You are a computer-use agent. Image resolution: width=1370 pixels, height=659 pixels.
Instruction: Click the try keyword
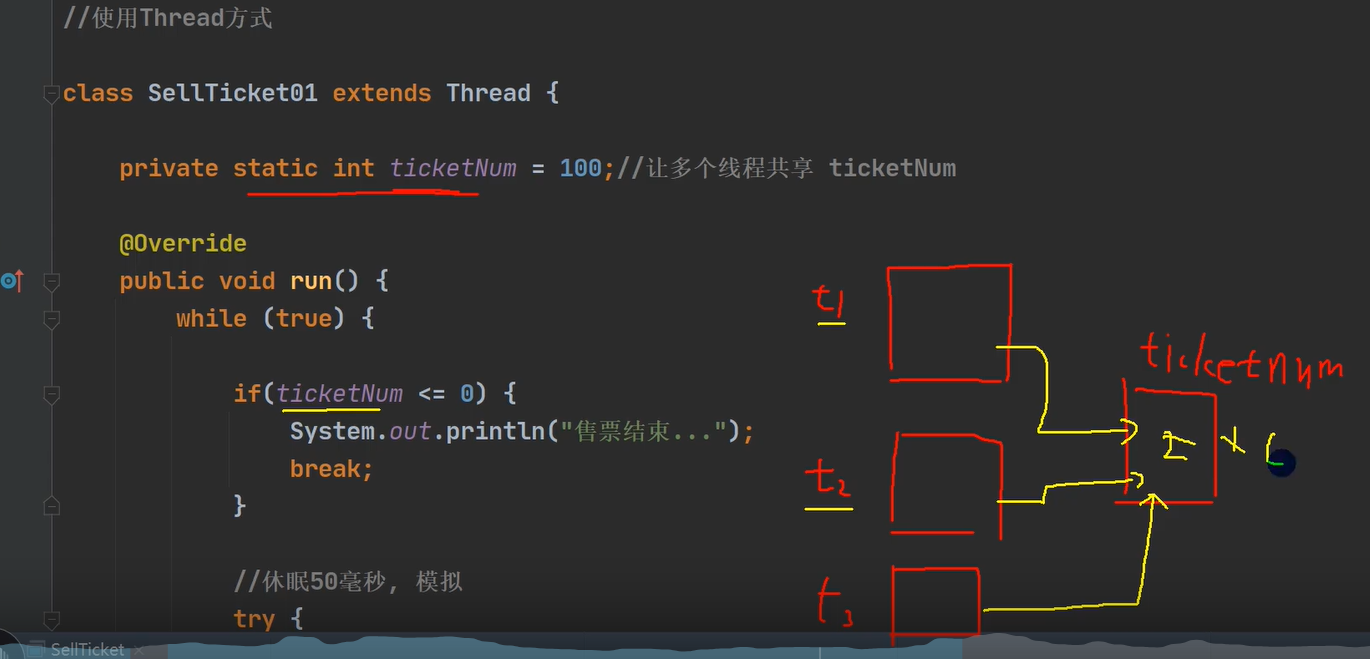coord(254,618)
